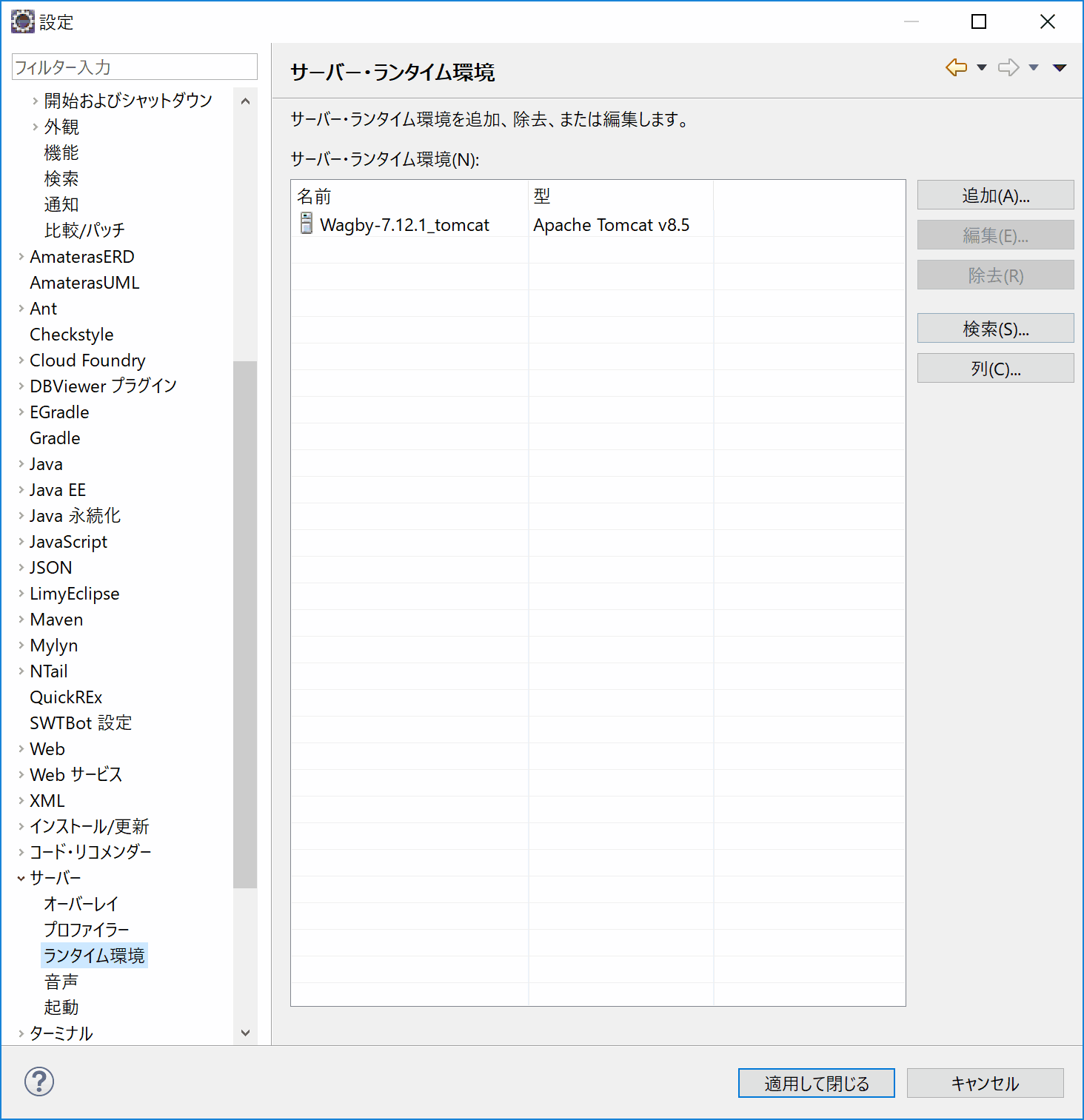
Task: Click the Eclipse settings window icon
Action: 22,21
